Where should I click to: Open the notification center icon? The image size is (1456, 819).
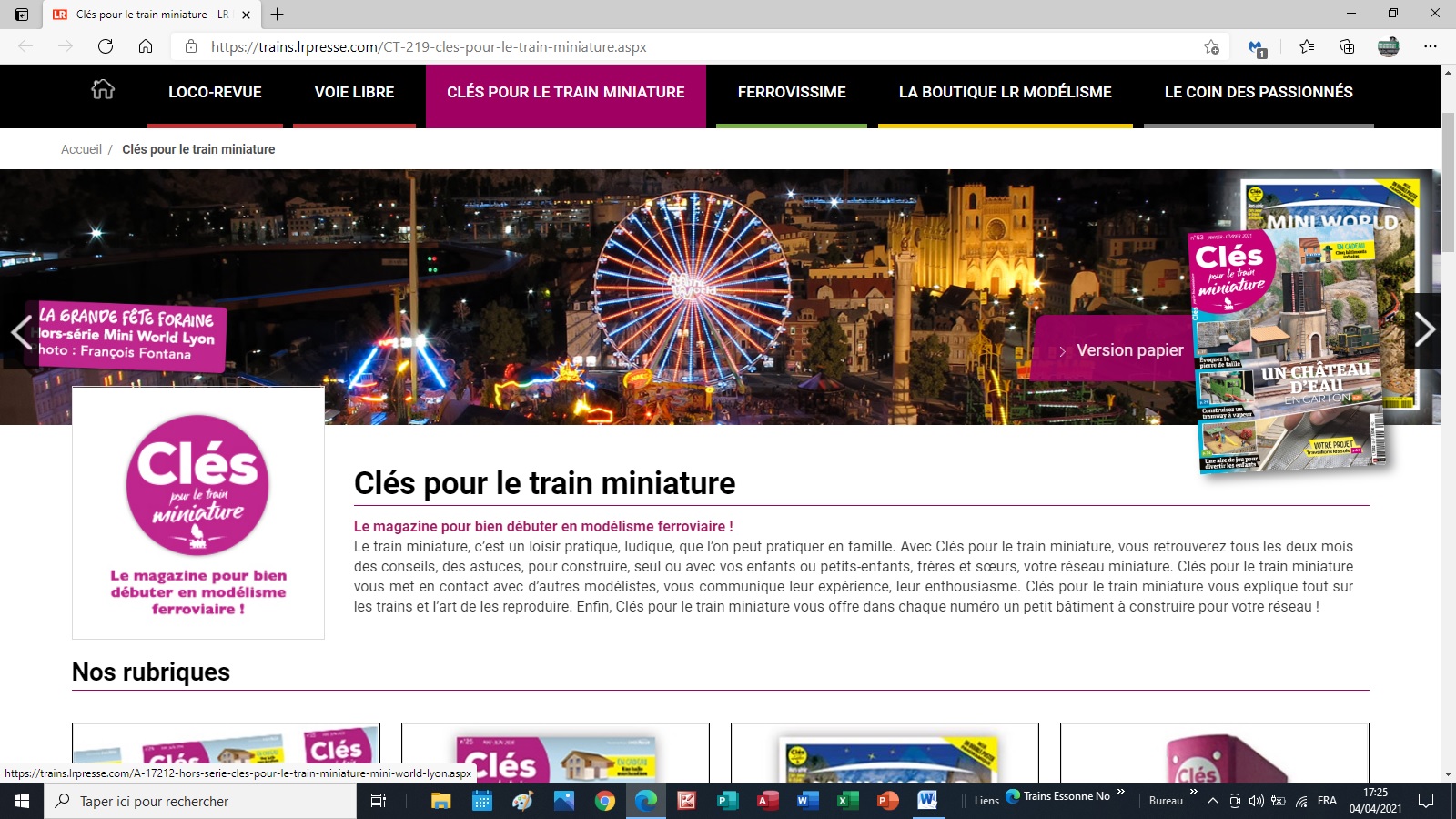(1426, 801)
